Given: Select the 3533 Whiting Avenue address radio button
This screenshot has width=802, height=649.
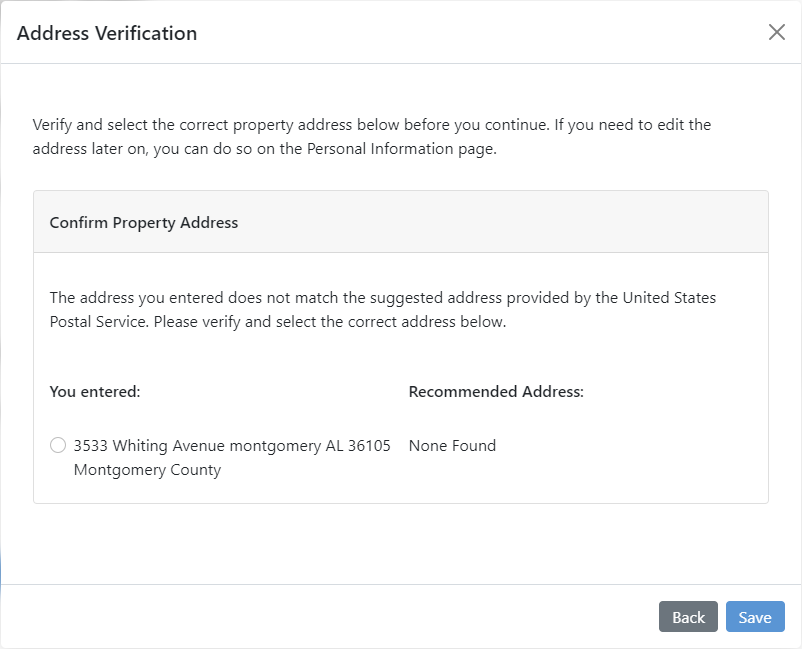Looking at the screenshot, I should (x=57, y=445).
